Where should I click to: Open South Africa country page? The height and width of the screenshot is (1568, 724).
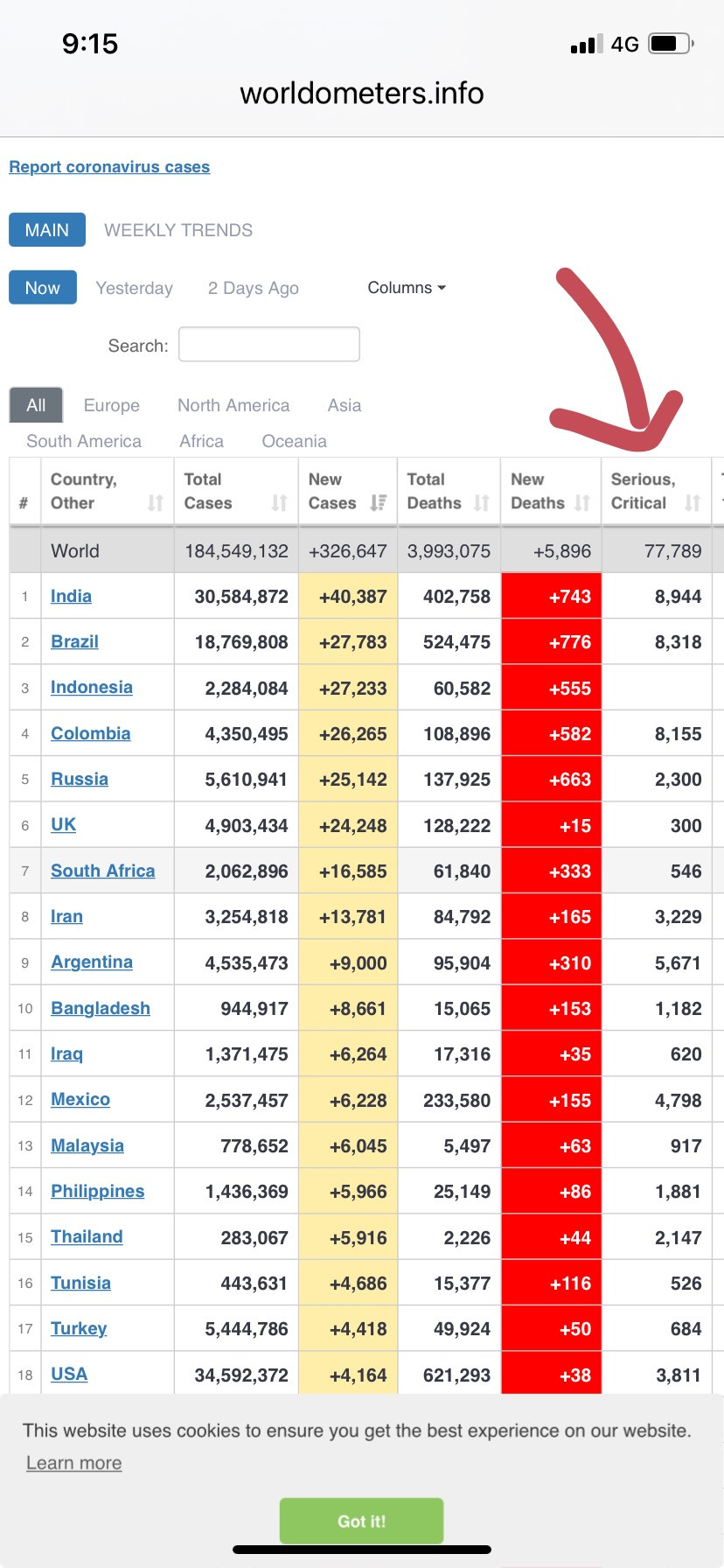(103, 871)
